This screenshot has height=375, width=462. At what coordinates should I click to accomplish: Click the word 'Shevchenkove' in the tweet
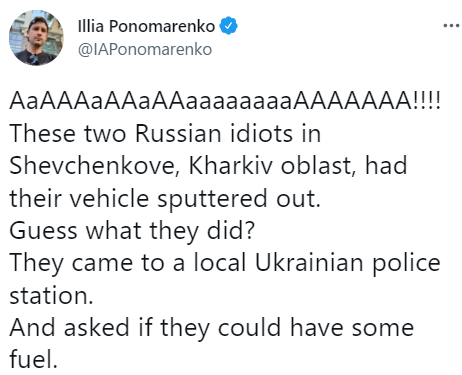point(92,166)
